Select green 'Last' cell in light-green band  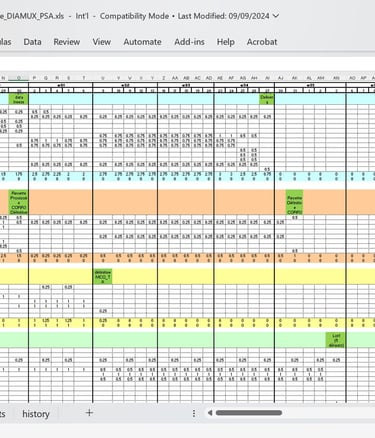coord(336,340)
